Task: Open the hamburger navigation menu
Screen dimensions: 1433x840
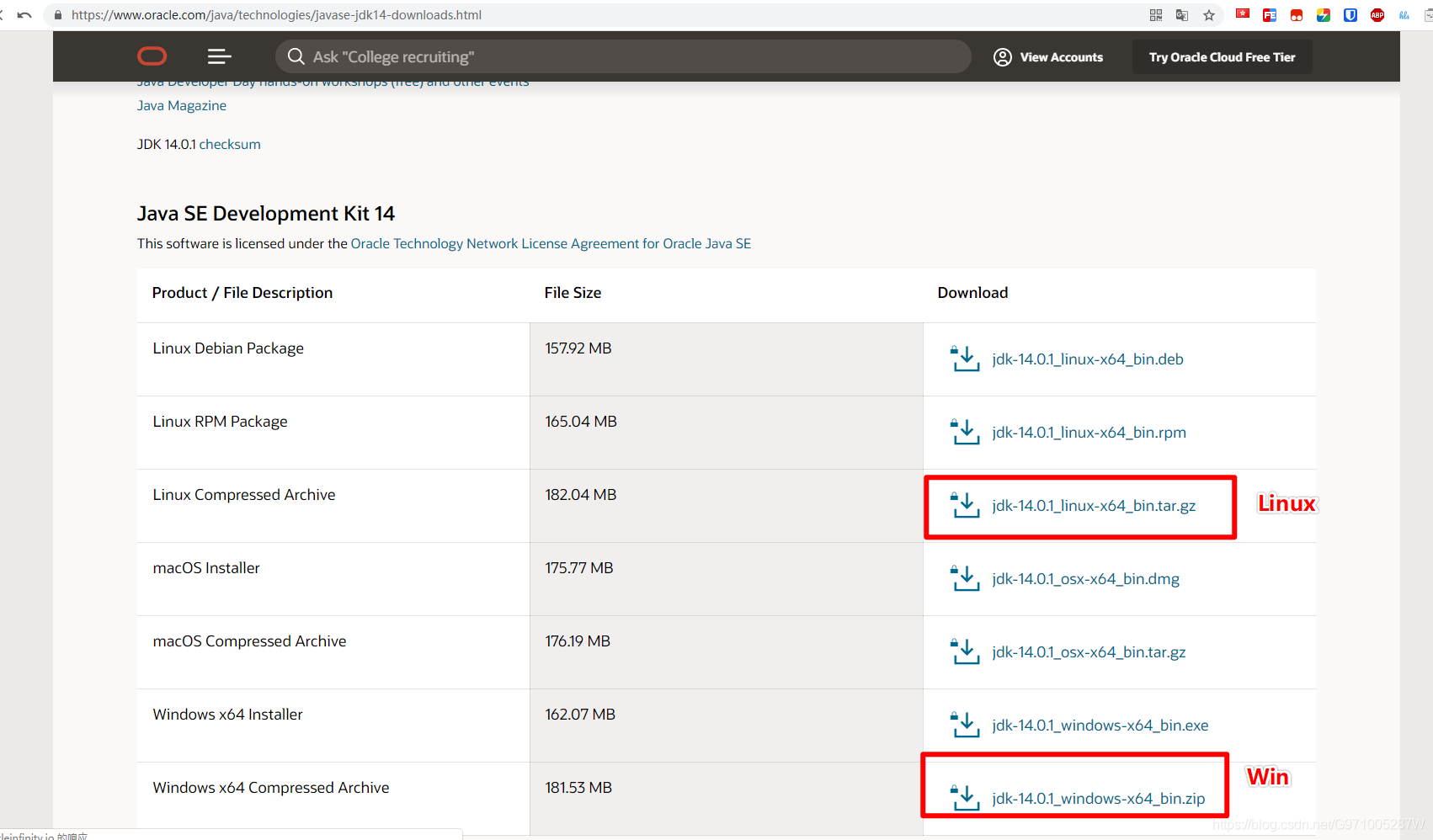Action: coord(219,56)
